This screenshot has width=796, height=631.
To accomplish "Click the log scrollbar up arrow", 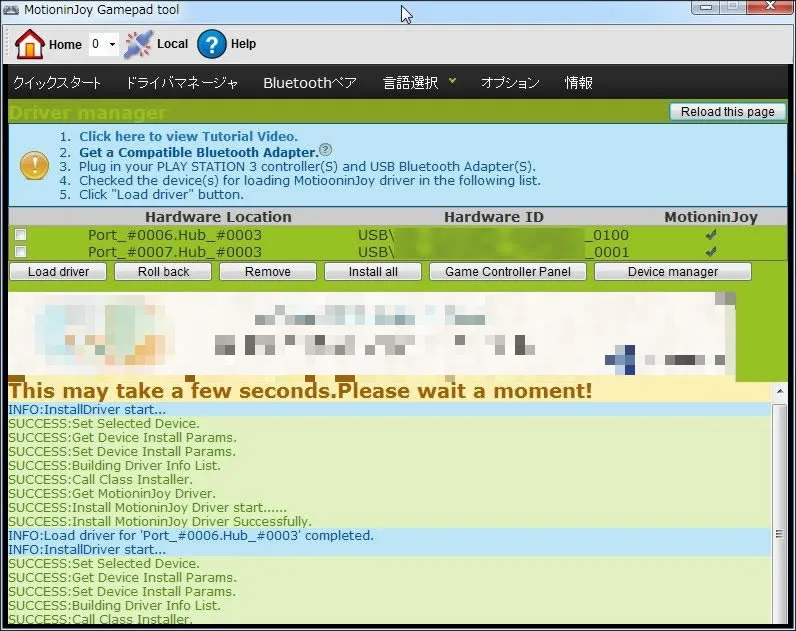I will 780,391.
